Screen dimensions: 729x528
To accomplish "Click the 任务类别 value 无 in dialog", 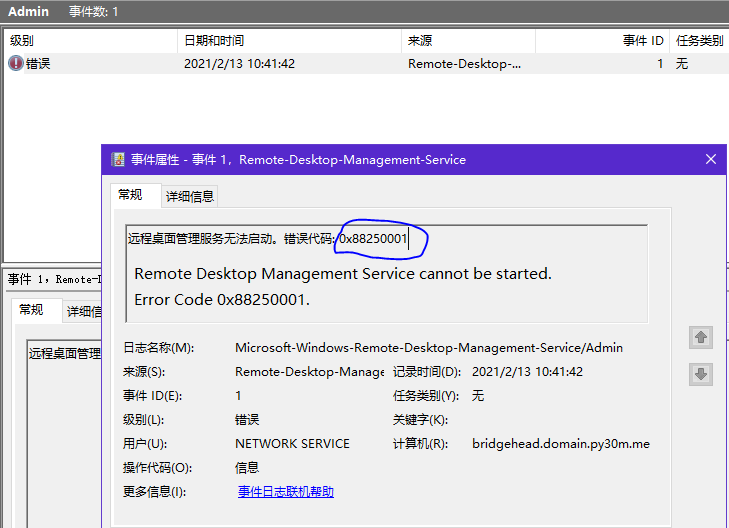I will (478, 396).
